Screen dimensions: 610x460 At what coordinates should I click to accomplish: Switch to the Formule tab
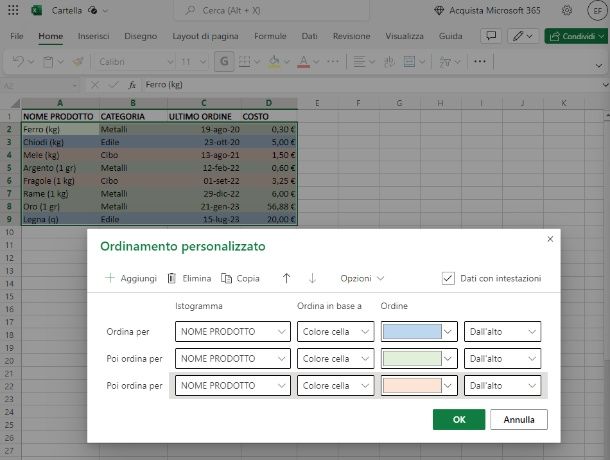(x=270, y=36)
